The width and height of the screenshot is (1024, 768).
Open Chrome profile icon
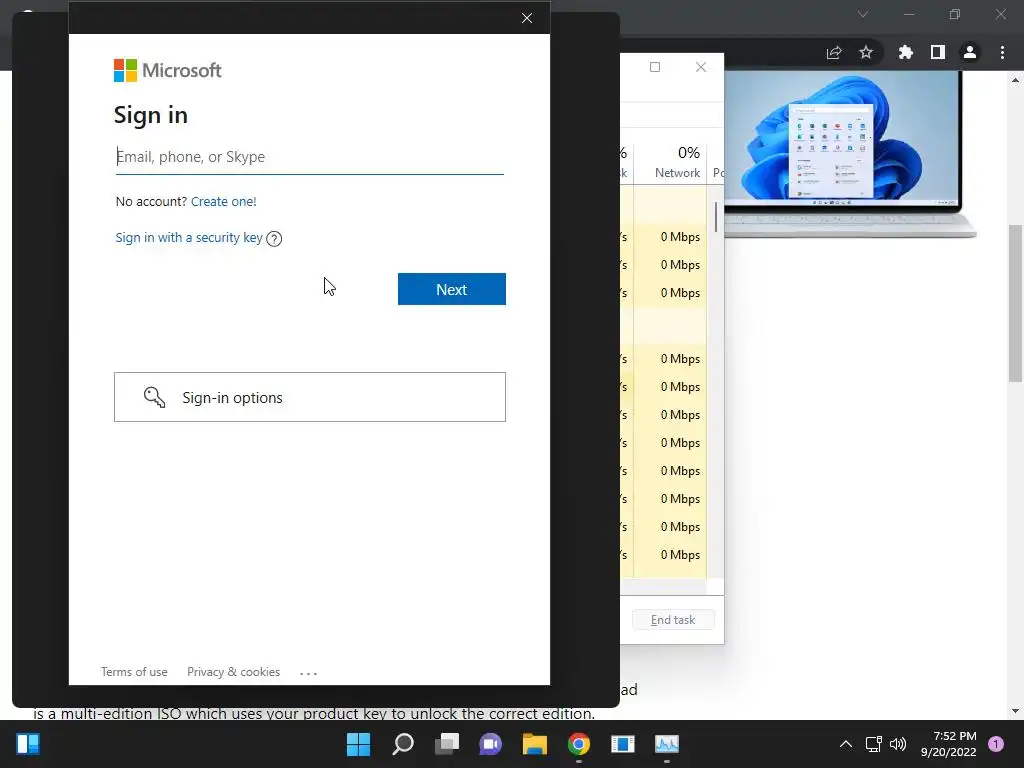coord(970,52)
